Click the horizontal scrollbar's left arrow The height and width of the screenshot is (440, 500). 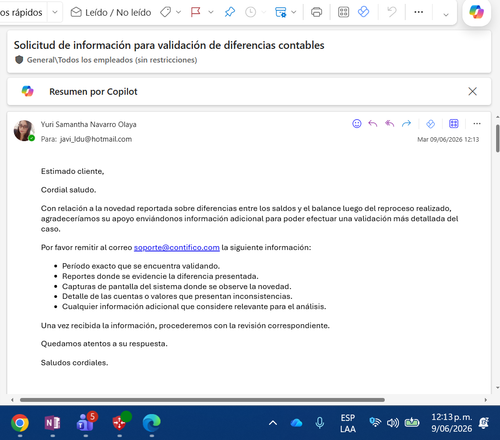coord(12,400)
